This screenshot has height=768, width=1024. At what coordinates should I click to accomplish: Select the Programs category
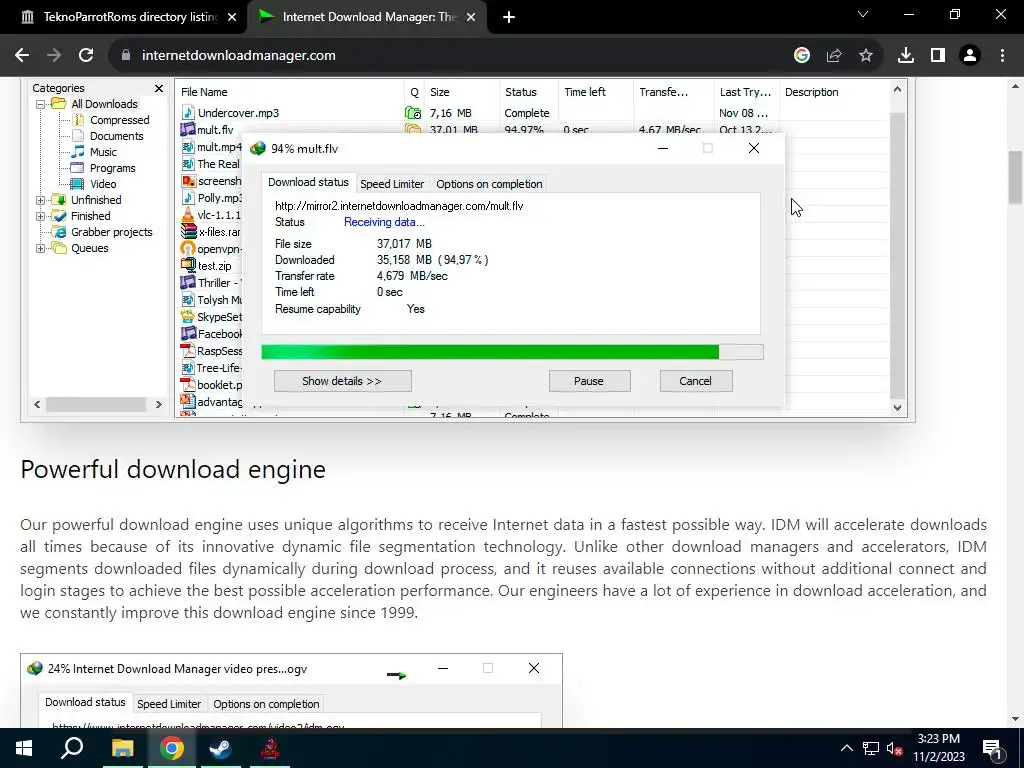tap(112, 168)
